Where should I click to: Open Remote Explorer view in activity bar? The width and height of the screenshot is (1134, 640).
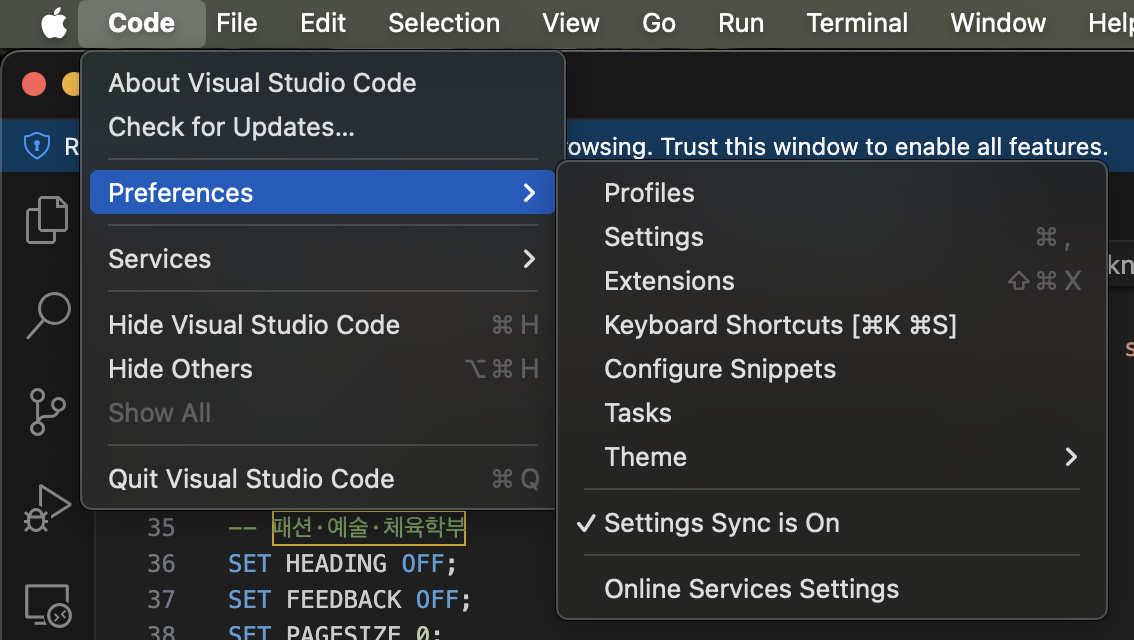click(x=48, y=605)
